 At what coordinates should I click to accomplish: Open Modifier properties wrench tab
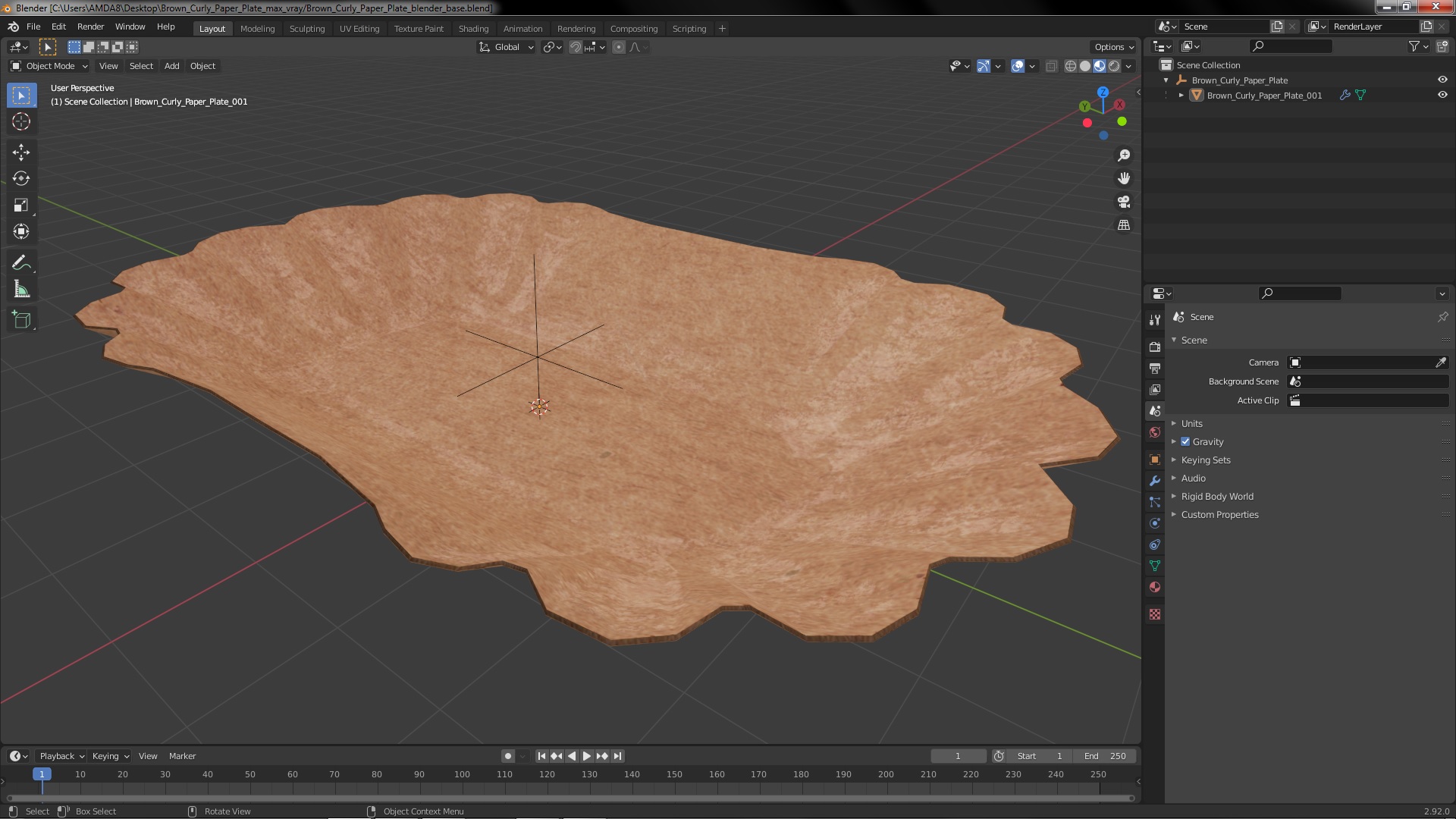click(1155, 481)
